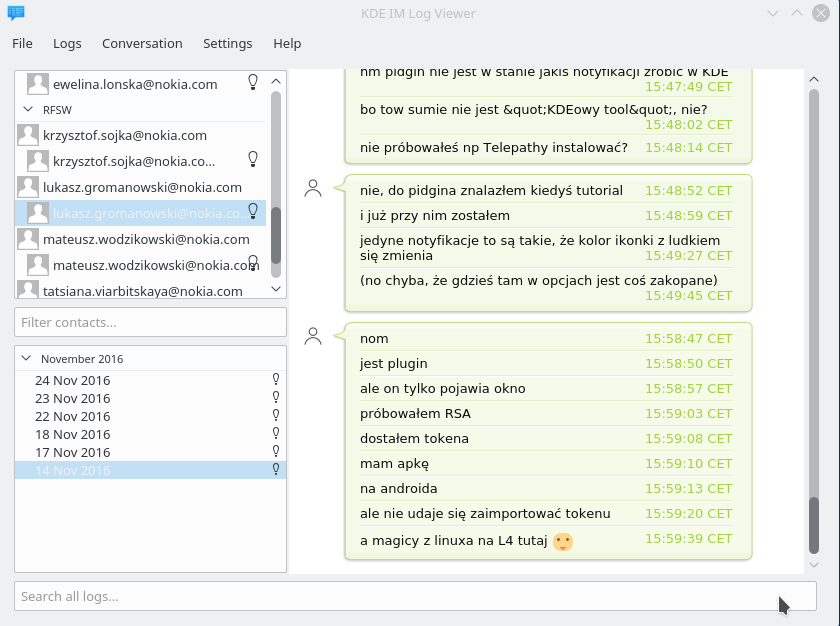
Task: Click the KDE IM Log Viewer app icon
Action: (x=16, y=13)
